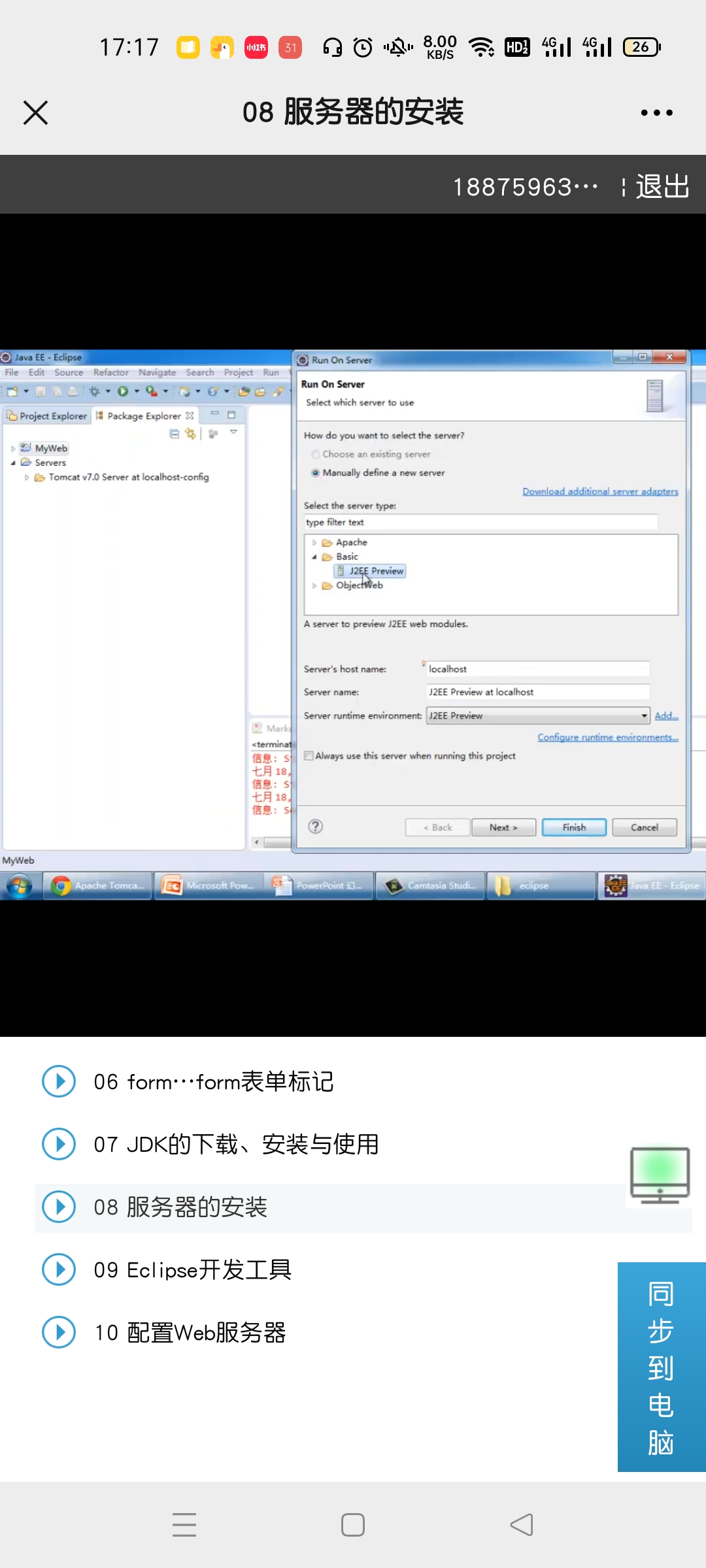Switch to Project Explorer tab
The height and width of the screenshot is (1568, 706).
click(x=47, y=416)
